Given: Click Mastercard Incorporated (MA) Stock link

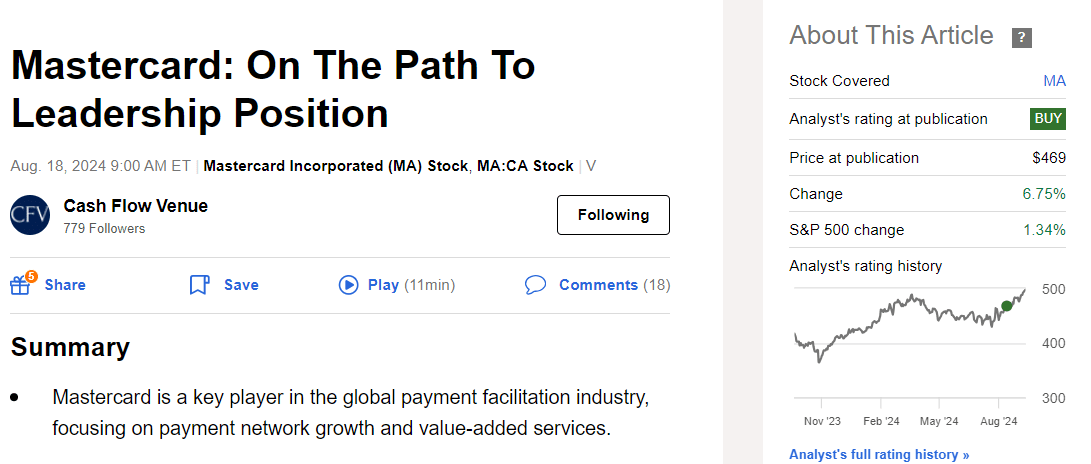Looking at the screenshot, I should click(x=335, y=166).
